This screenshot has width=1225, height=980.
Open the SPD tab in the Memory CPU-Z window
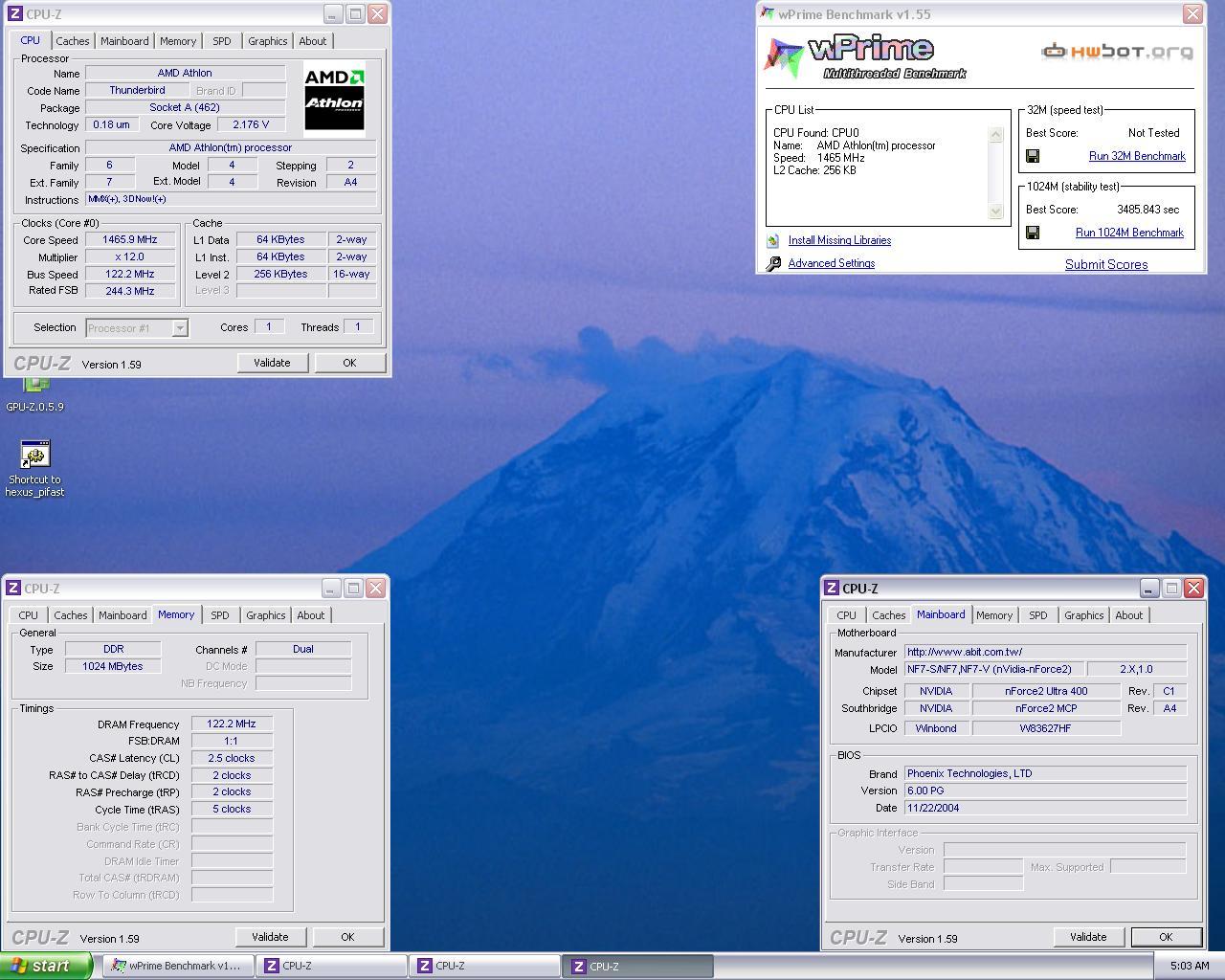click(x=220, y=615)
